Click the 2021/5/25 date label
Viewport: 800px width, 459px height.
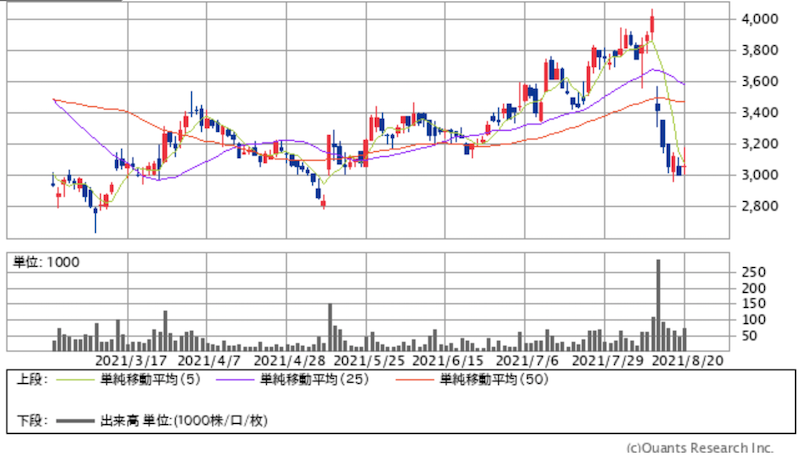(x=369, y=361)
